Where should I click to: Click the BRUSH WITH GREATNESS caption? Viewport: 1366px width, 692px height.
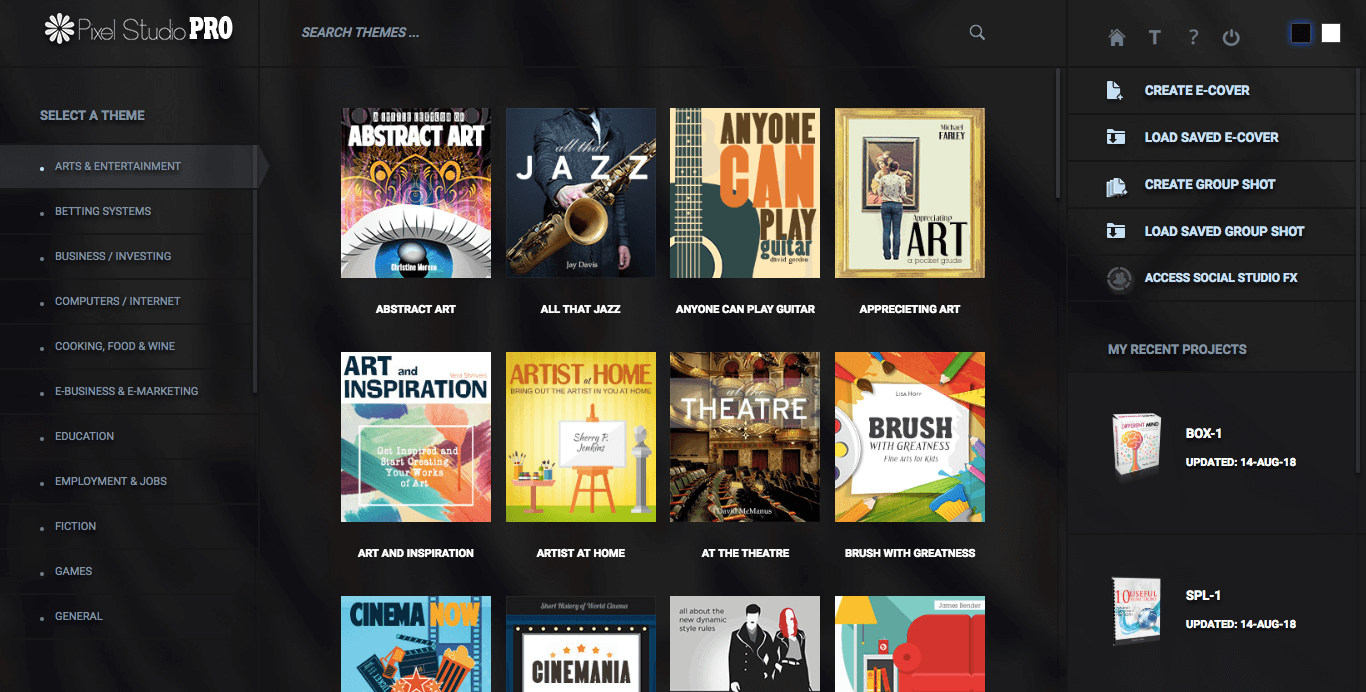910,553
